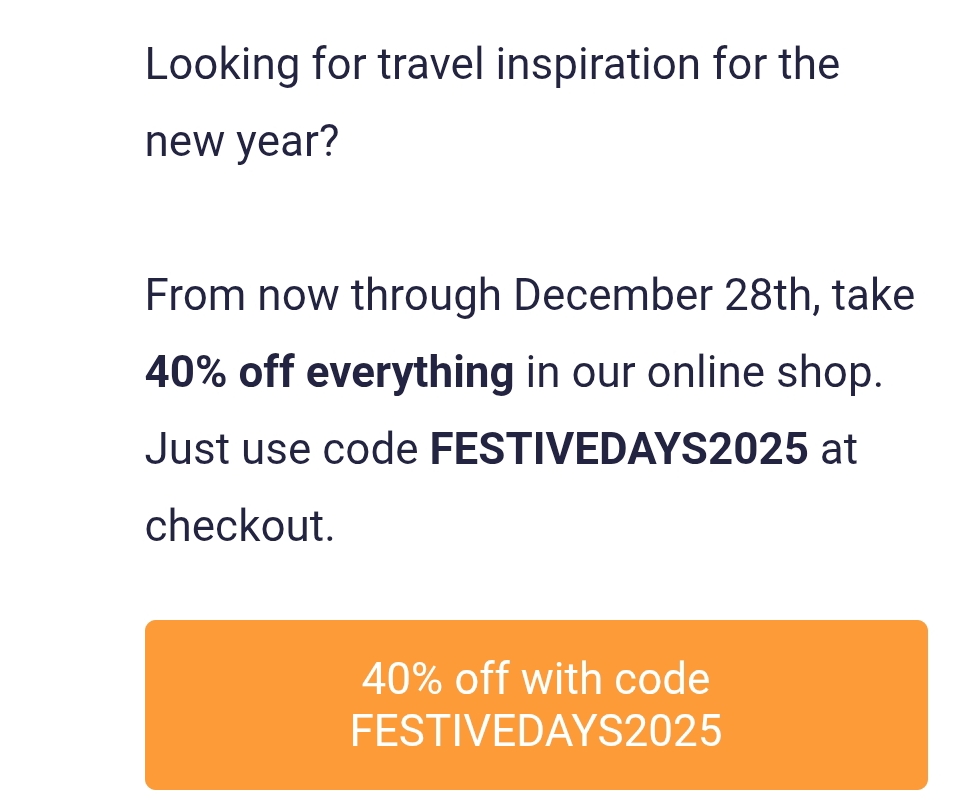Click the bold word "everything"
The height and width of the screenshot is (810, 953).
(x=410, y=373)
